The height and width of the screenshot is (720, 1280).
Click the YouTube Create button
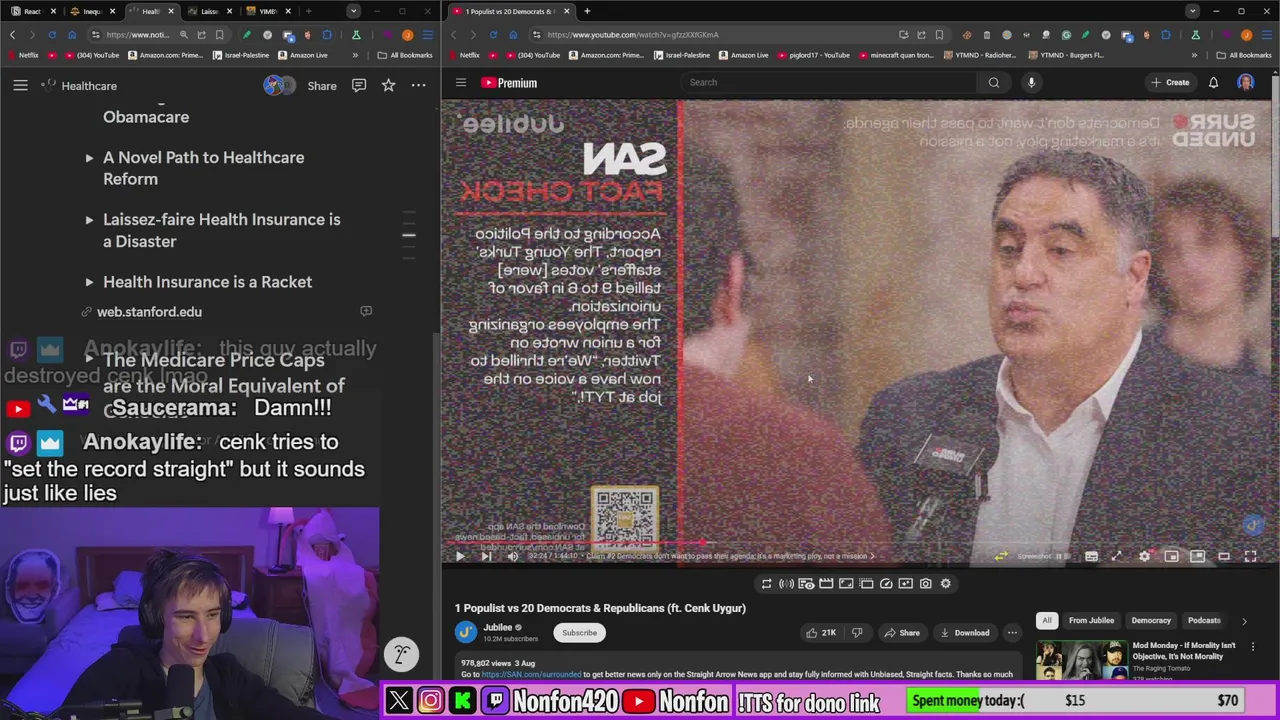click(x=1170, y=82)
